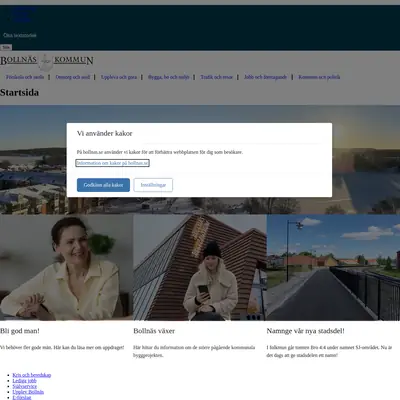The image size is (400, 400).
Task: Open Jobb och företagande menu item
Action: (x=265, y=77)
